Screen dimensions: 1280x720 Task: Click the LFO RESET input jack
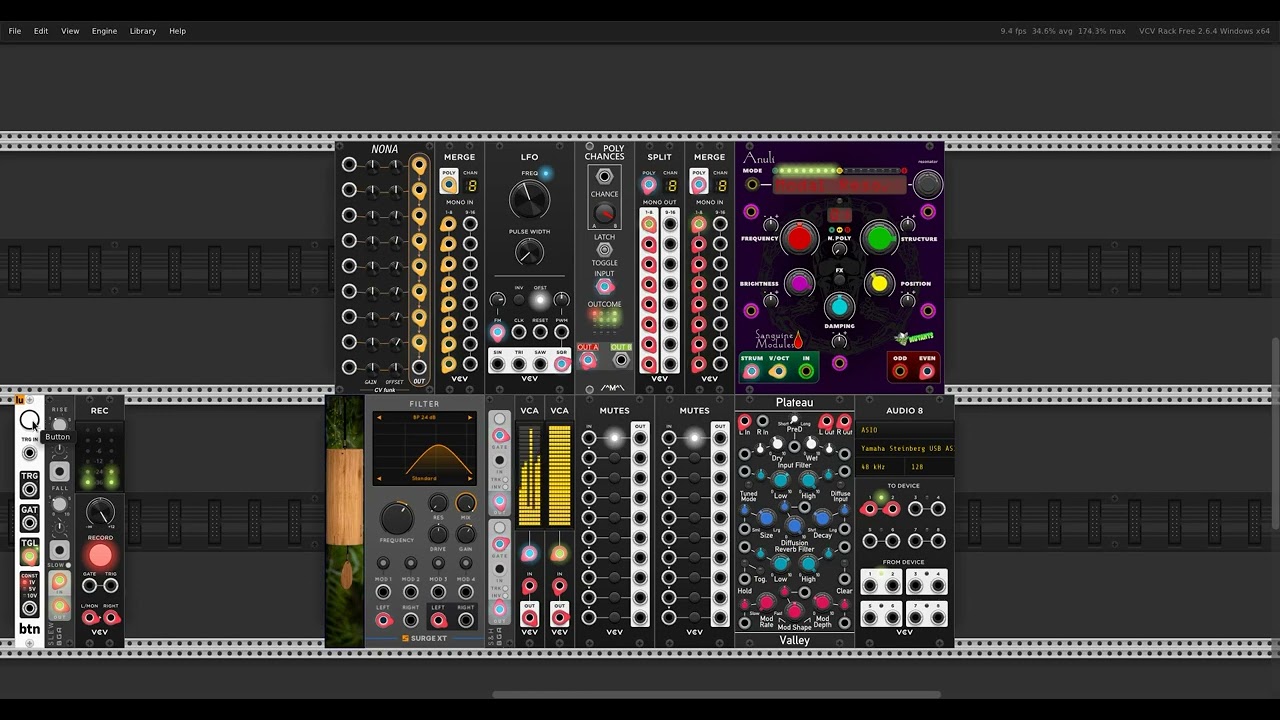tap(540, 332)
